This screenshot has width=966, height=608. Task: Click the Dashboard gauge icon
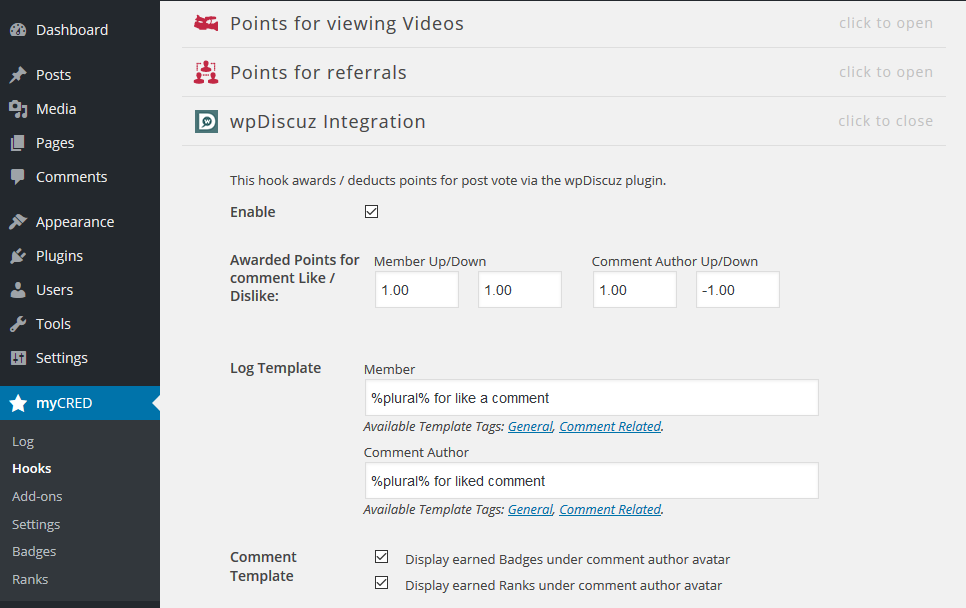click(18, 30)
